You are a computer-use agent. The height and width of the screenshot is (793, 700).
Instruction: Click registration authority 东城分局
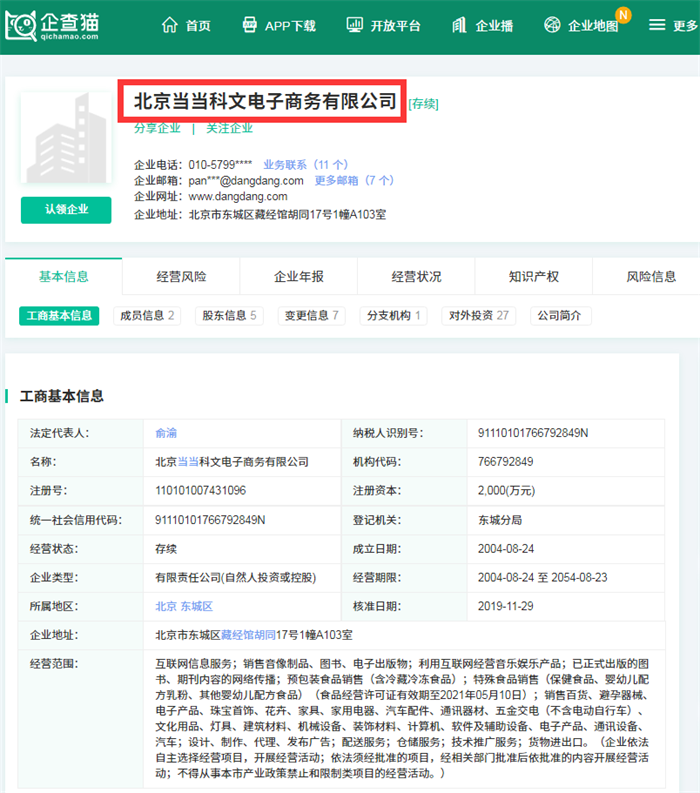point(500,520)
